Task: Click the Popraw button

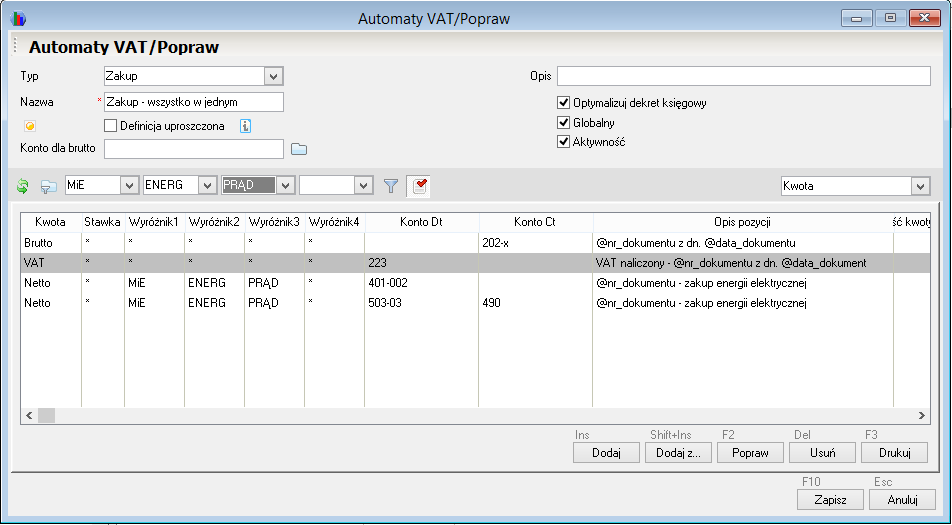Action: (750, 452)
